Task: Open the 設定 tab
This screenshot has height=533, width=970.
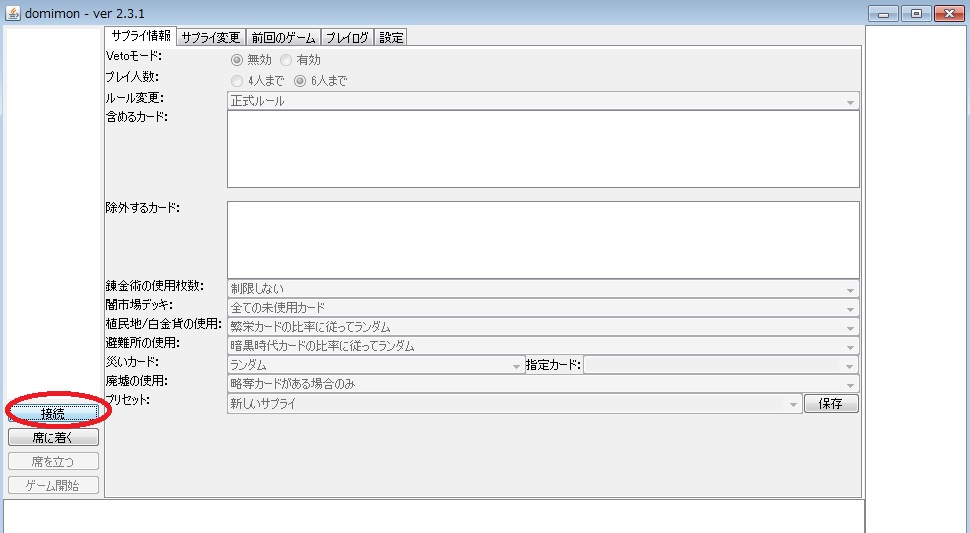Action: coord(391,38)
